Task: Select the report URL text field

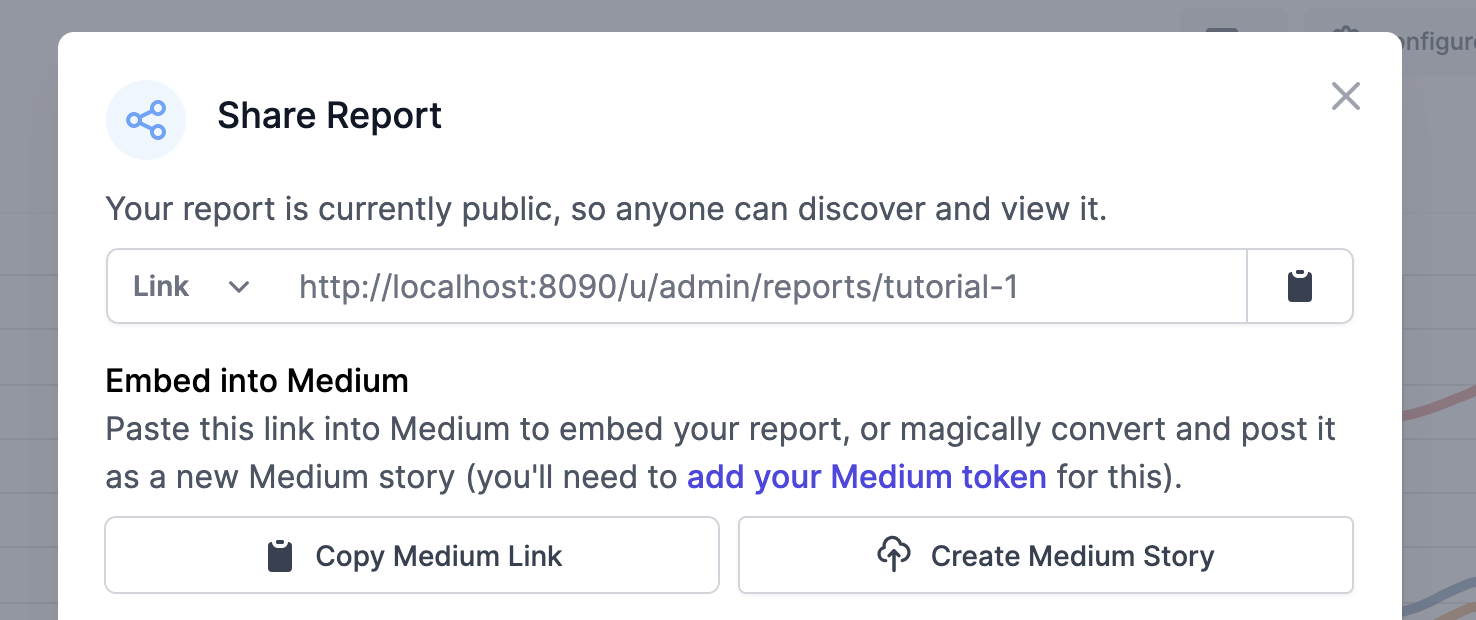Action: 761,287
